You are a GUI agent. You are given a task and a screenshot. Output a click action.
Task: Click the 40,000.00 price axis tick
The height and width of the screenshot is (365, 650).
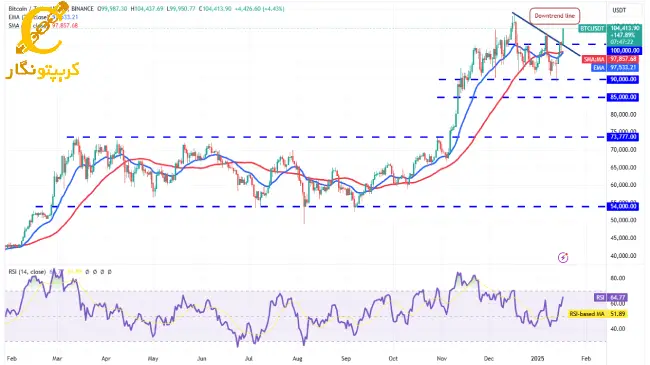(x=623, y=256)
